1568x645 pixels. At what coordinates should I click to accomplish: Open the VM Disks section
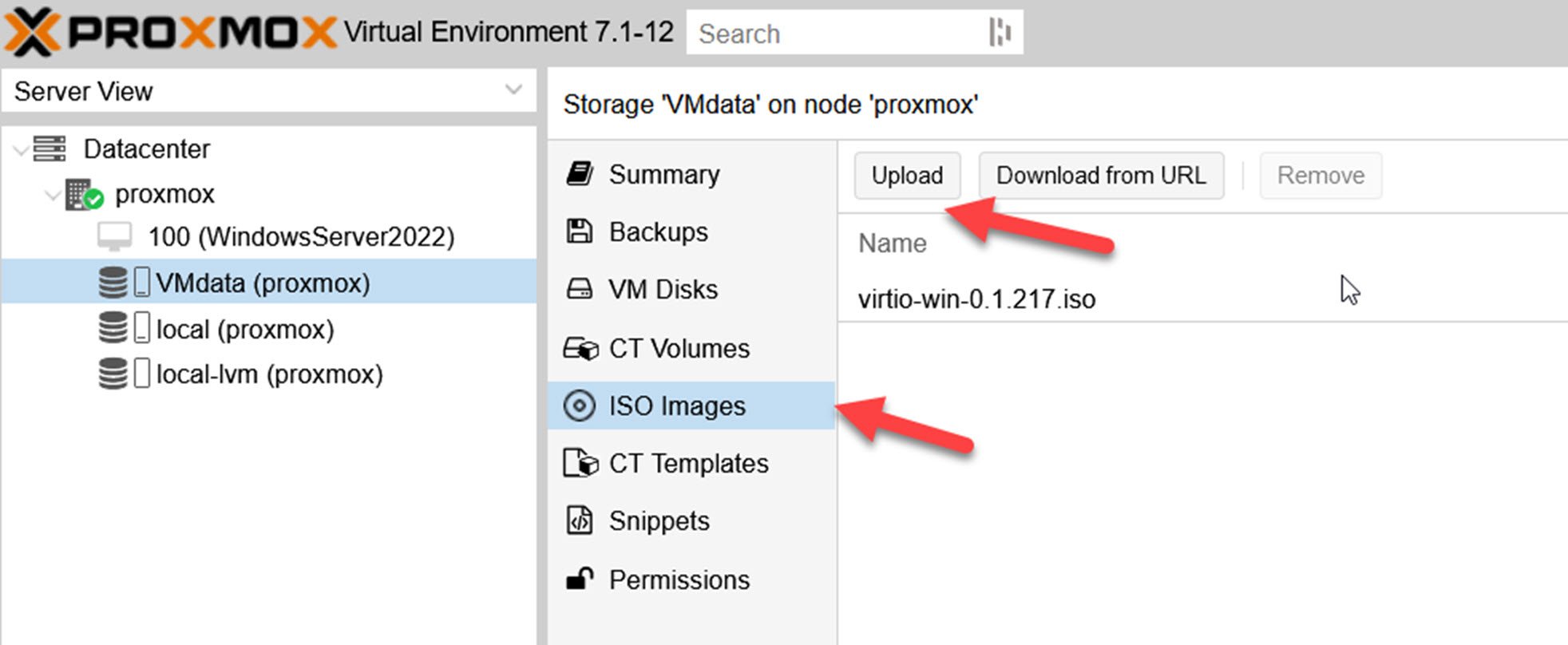(663, 289)
